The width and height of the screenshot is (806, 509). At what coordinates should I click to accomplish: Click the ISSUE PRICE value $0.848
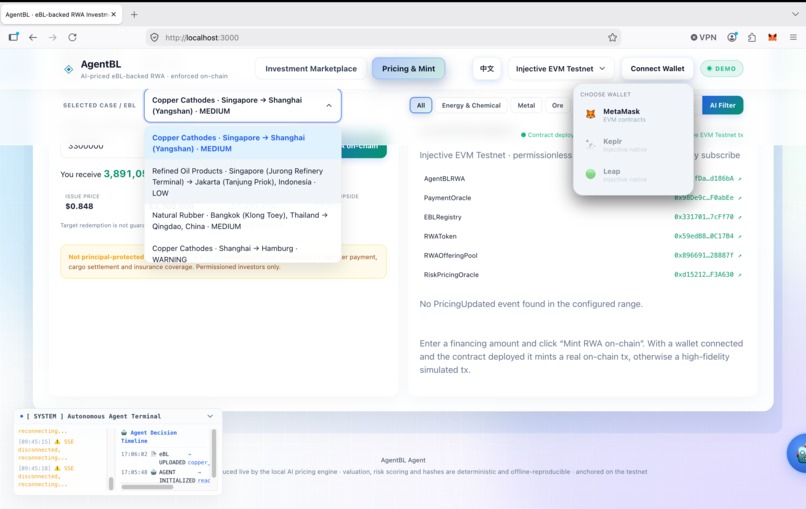(x=79, y=206)
